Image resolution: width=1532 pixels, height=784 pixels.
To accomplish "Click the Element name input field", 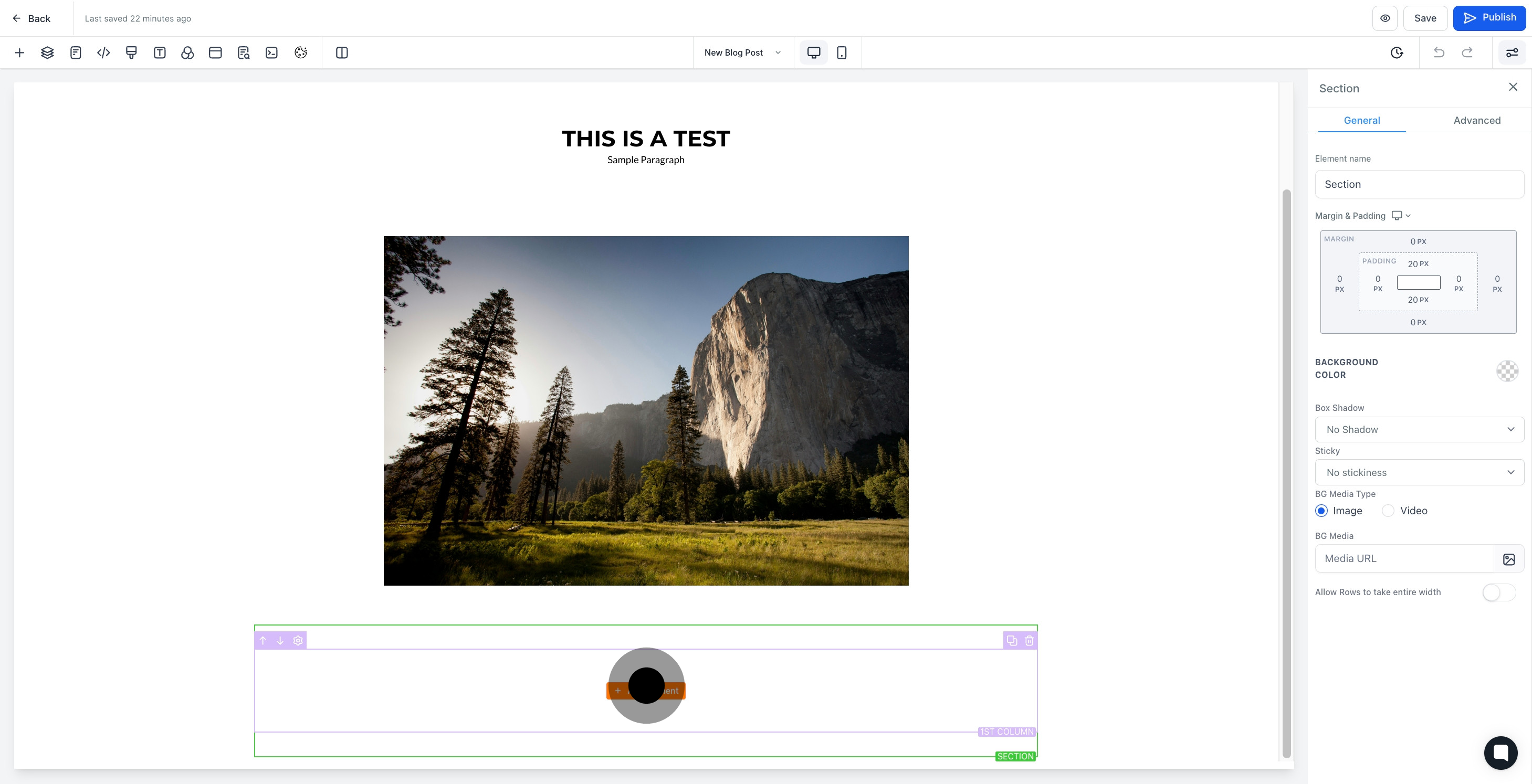I will (1419, 184).
